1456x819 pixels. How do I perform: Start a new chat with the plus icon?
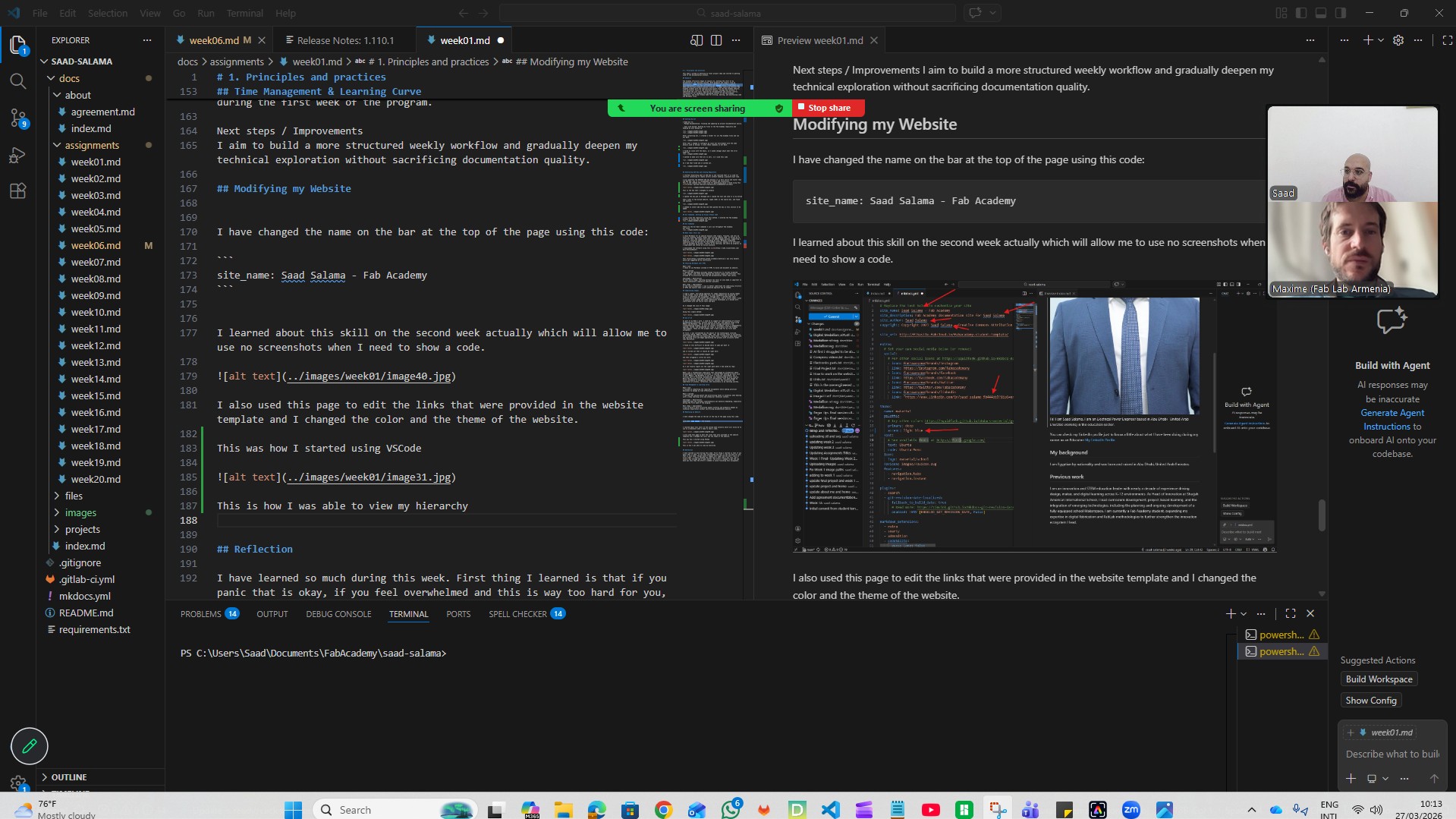pos(1367,40)
